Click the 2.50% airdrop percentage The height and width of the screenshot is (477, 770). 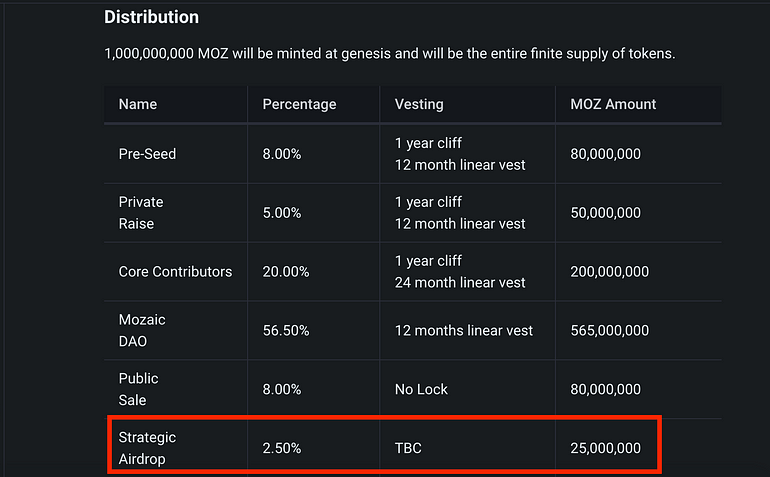point(282,447)
